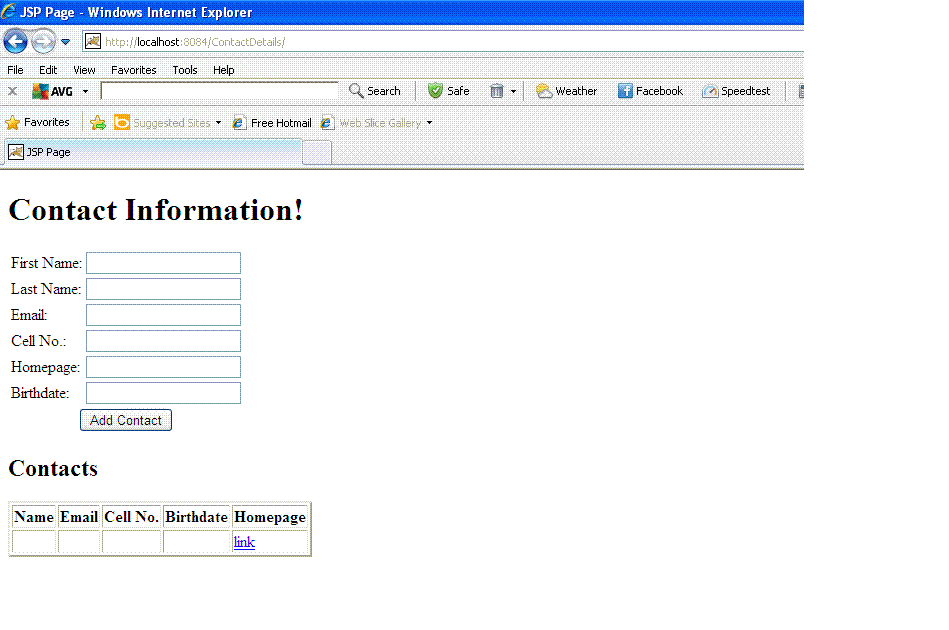
Task: Open the File menu
Action: pos(15,70)
